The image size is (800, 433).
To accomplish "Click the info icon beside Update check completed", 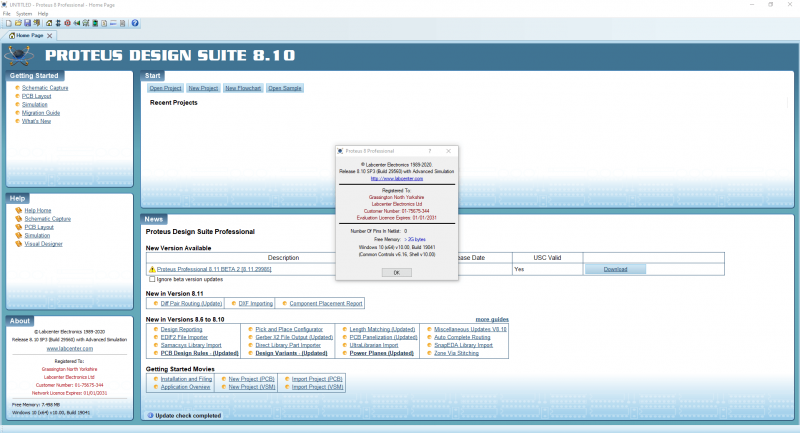I will (151, 416).
